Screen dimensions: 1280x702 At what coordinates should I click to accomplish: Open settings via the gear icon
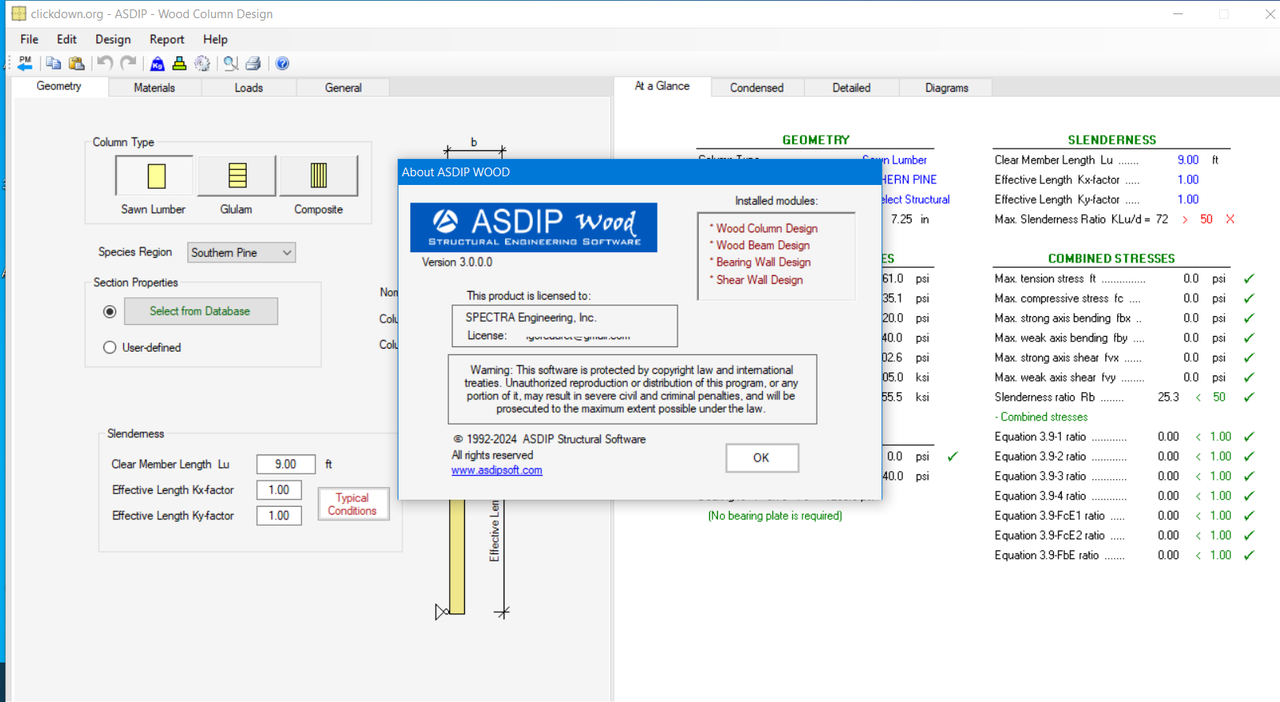click(x=202, y=63)
